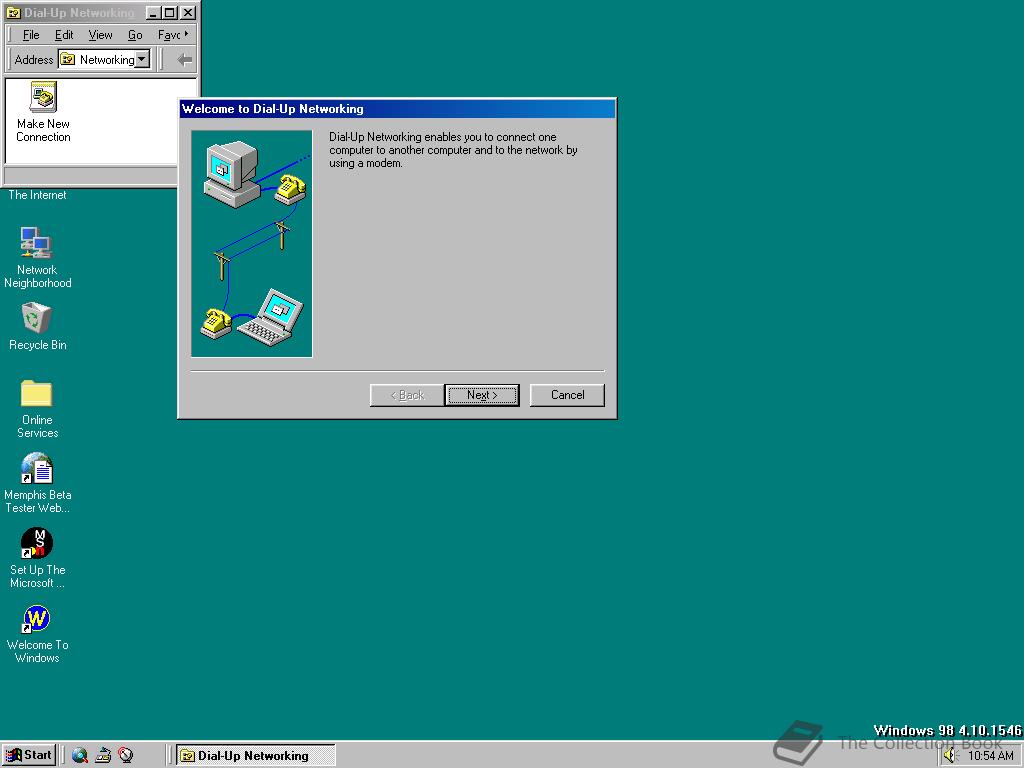
Task: Minimize the Dial-Up Networking window
Action: coord(153,12)
